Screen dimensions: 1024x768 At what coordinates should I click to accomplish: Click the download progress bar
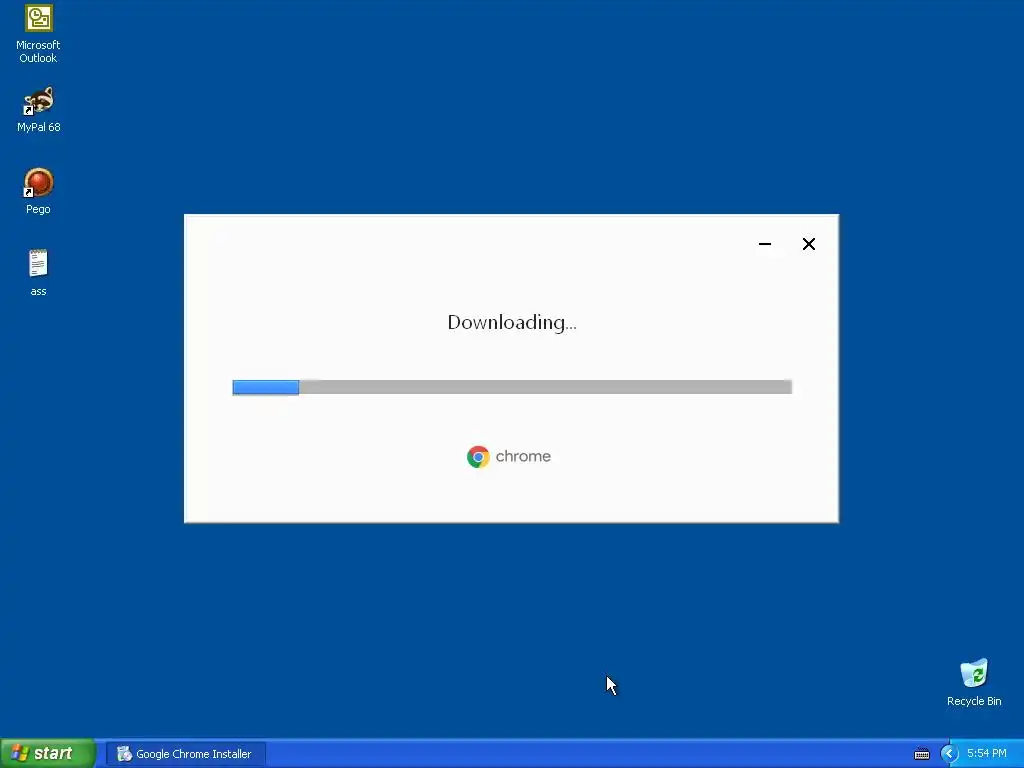[x=512, y=387]
